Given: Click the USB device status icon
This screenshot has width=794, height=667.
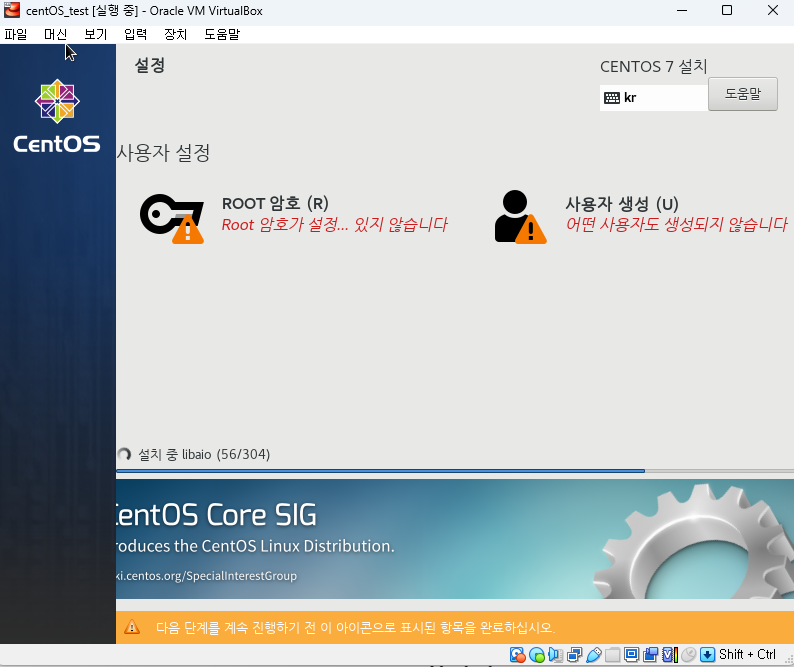Looking at the screenshot, I should [x=593, y=655].
